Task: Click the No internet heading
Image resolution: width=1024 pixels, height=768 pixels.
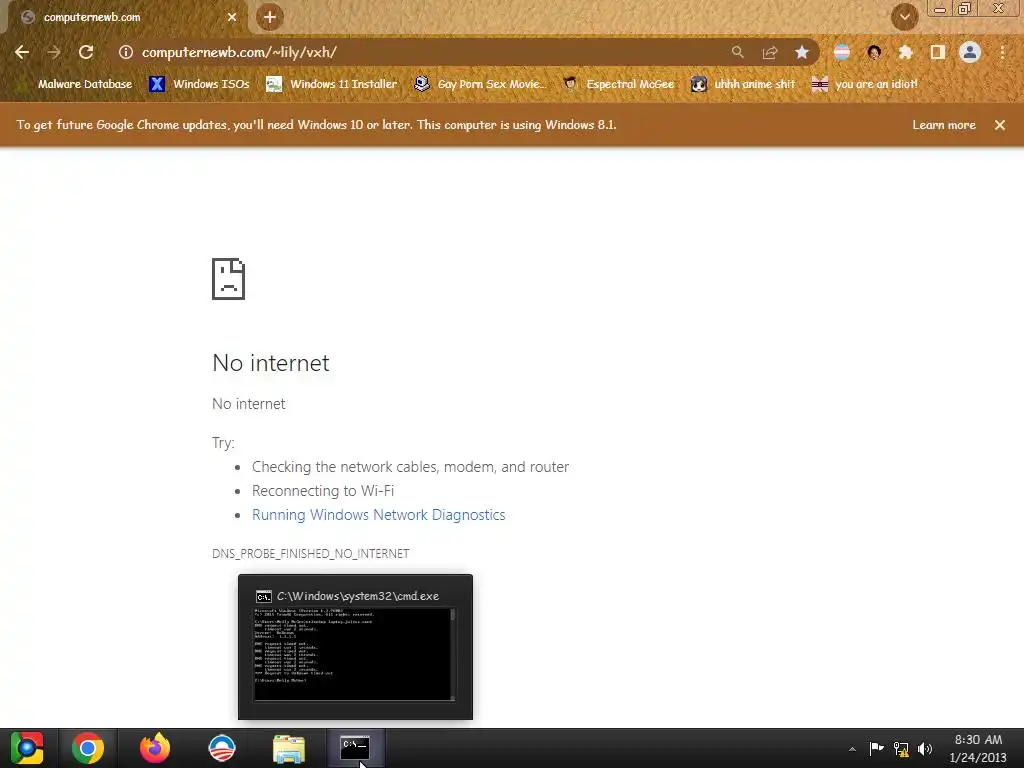Action: (x=271, y=362)
